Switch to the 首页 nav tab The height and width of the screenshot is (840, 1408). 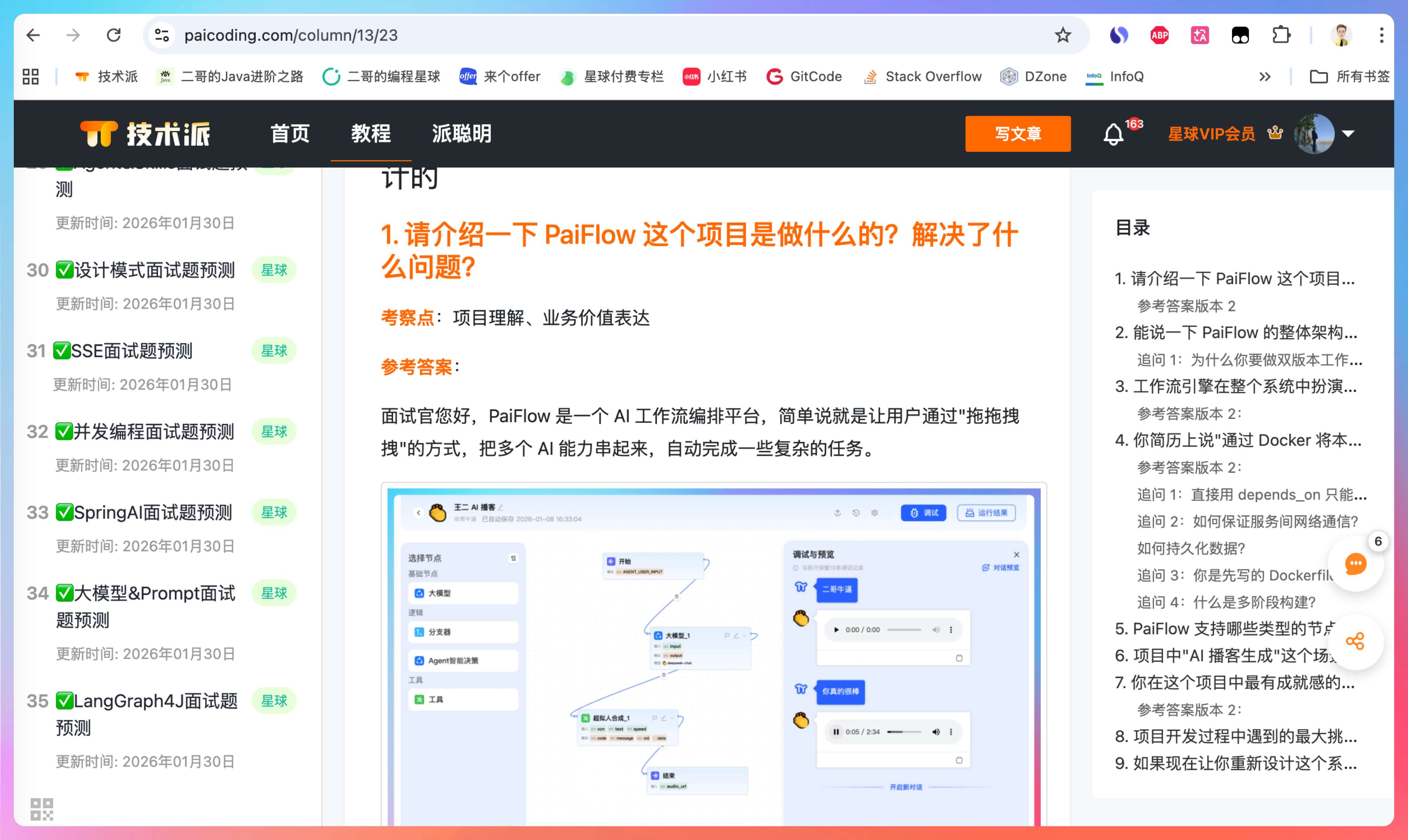click(x=290, y=134)
